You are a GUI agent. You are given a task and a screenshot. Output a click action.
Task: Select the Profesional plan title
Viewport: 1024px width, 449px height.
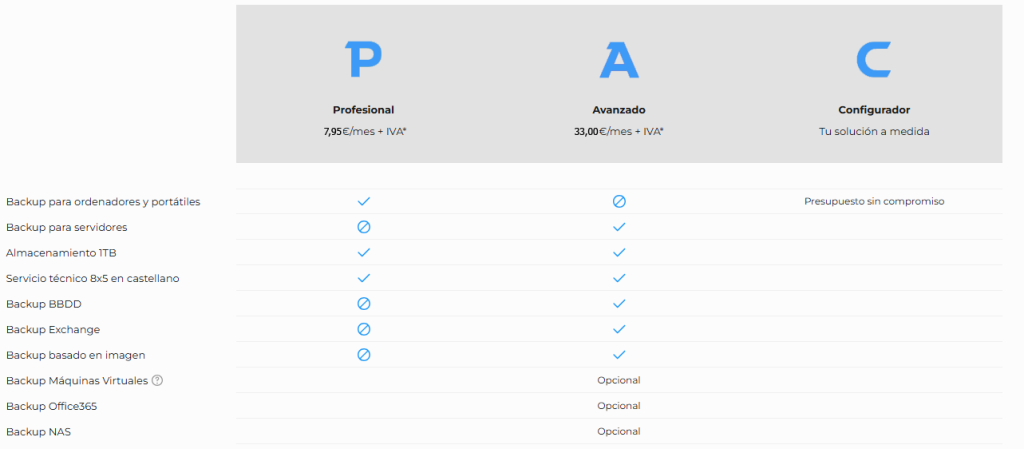tap(364, 110)
